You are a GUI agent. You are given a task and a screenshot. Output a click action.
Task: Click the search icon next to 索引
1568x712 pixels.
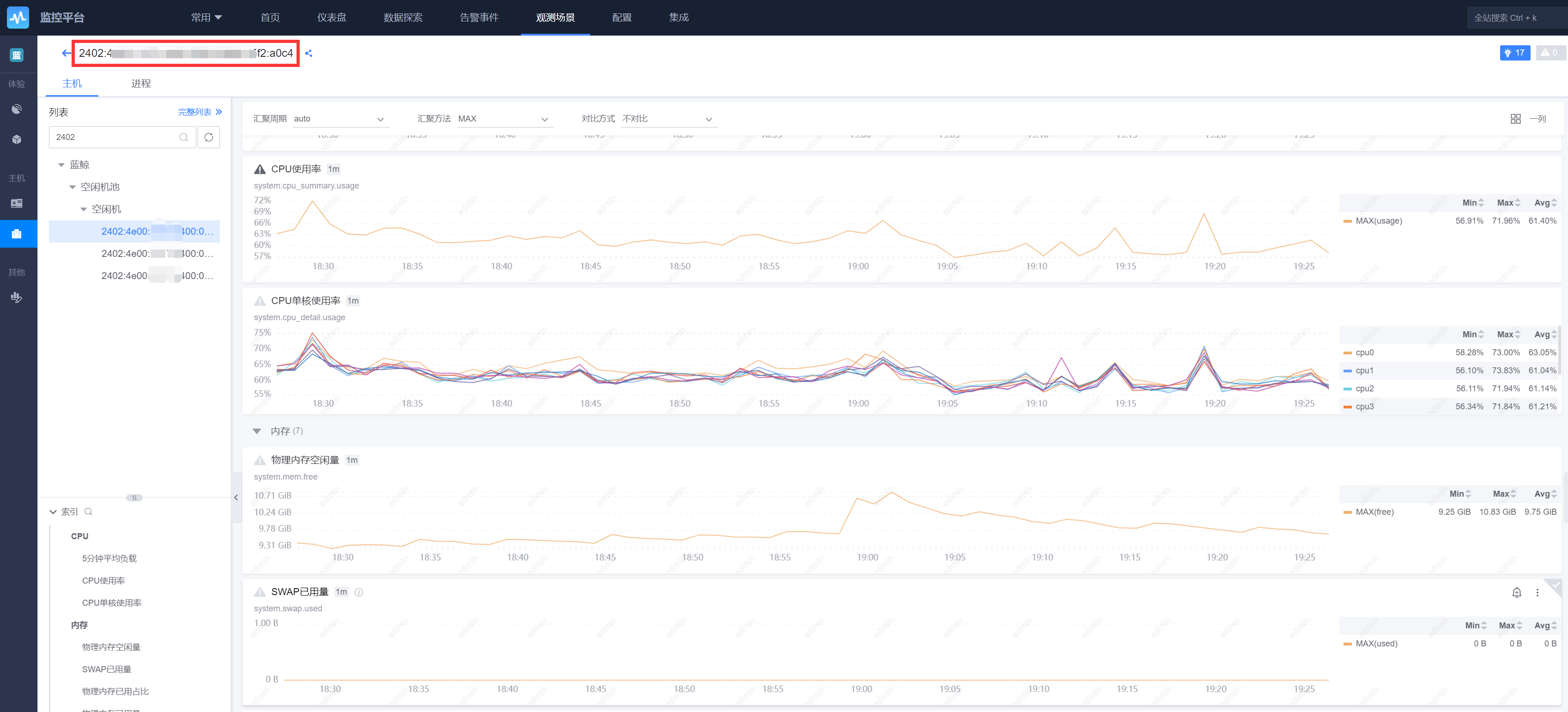tap(89, 511)
